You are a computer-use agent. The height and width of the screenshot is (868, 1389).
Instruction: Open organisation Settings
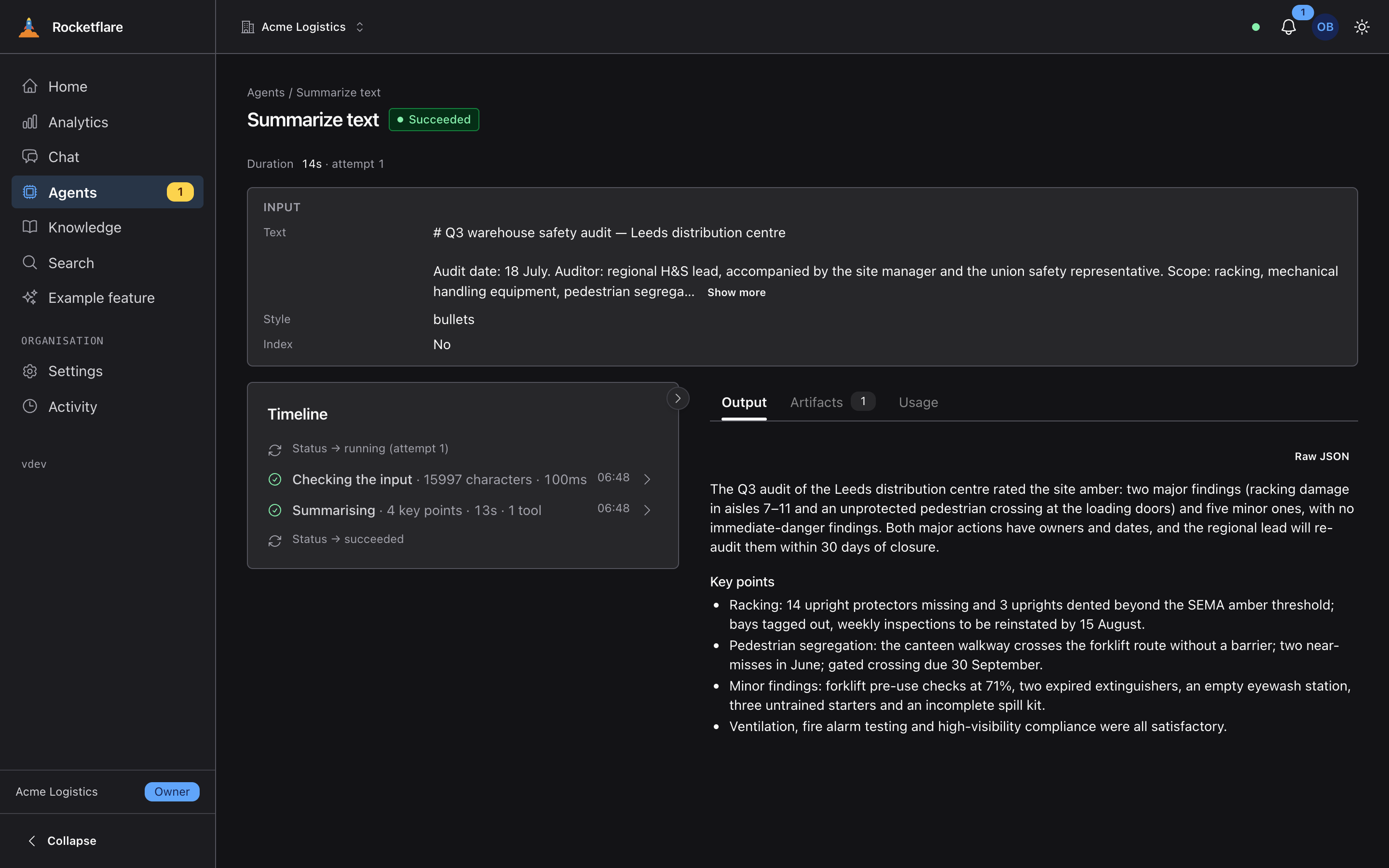108,371
